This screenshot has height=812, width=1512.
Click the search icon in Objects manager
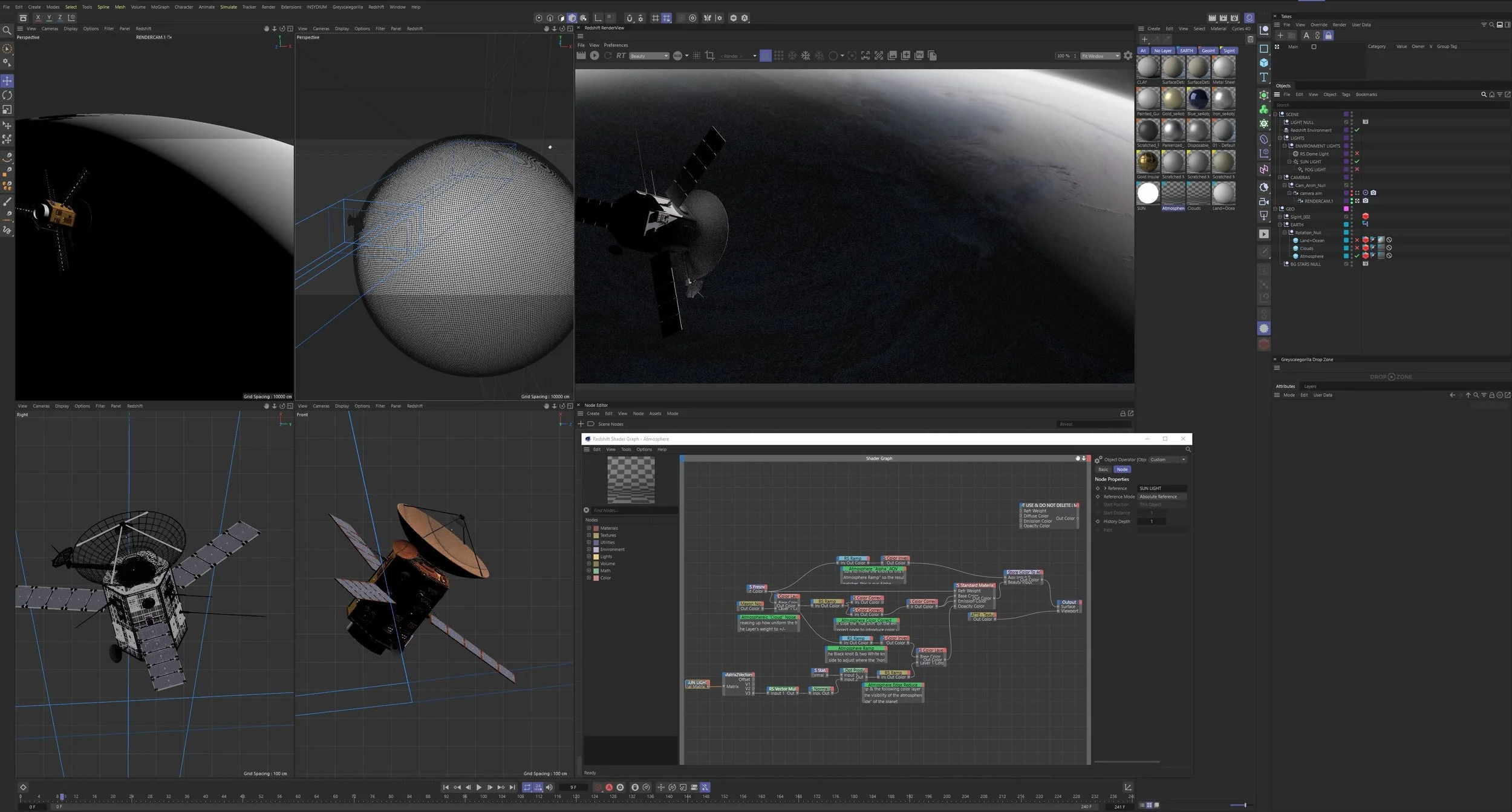tap(1483, 94)
